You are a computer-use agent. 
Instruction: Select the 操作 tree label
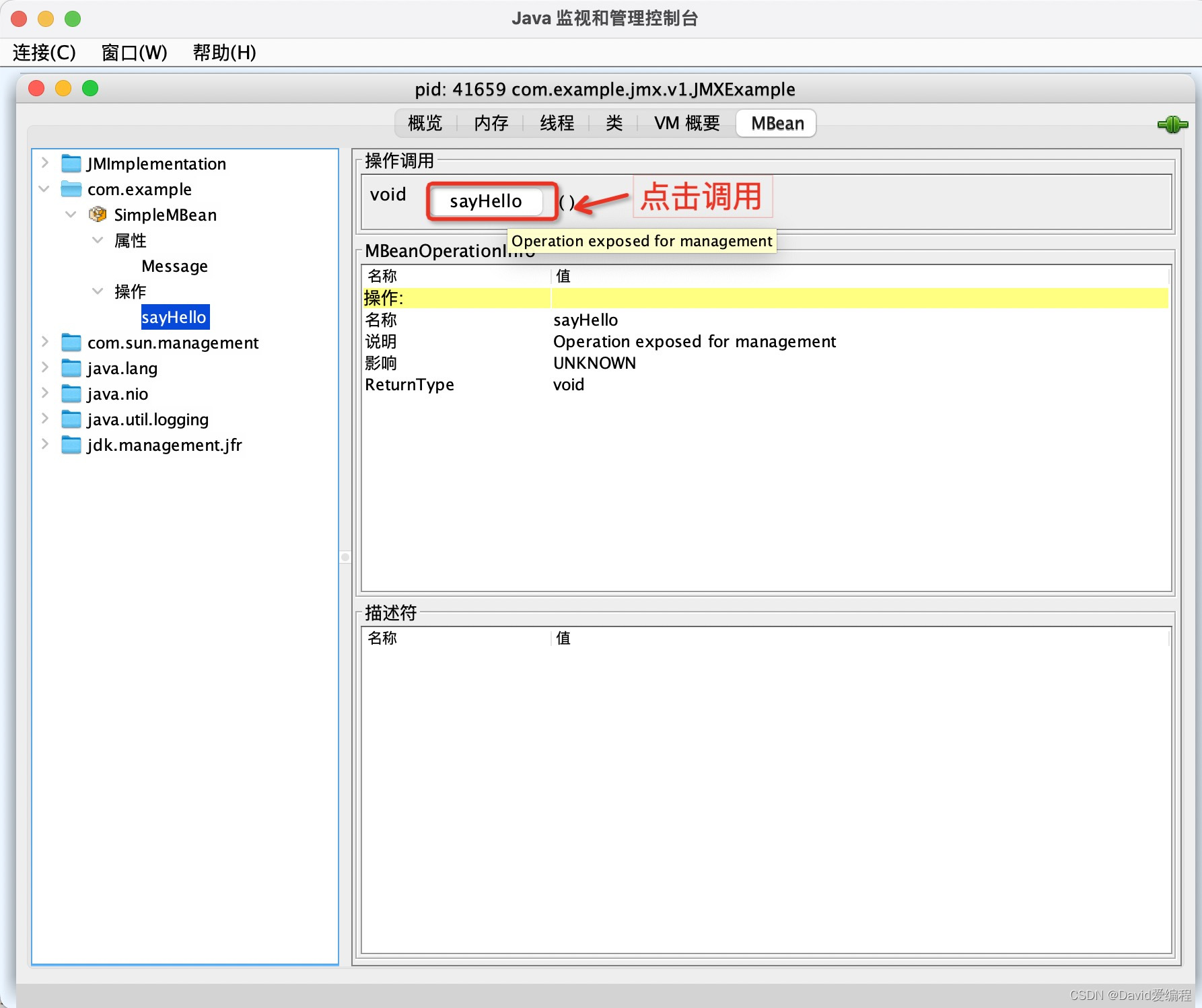tap(131, 291)
